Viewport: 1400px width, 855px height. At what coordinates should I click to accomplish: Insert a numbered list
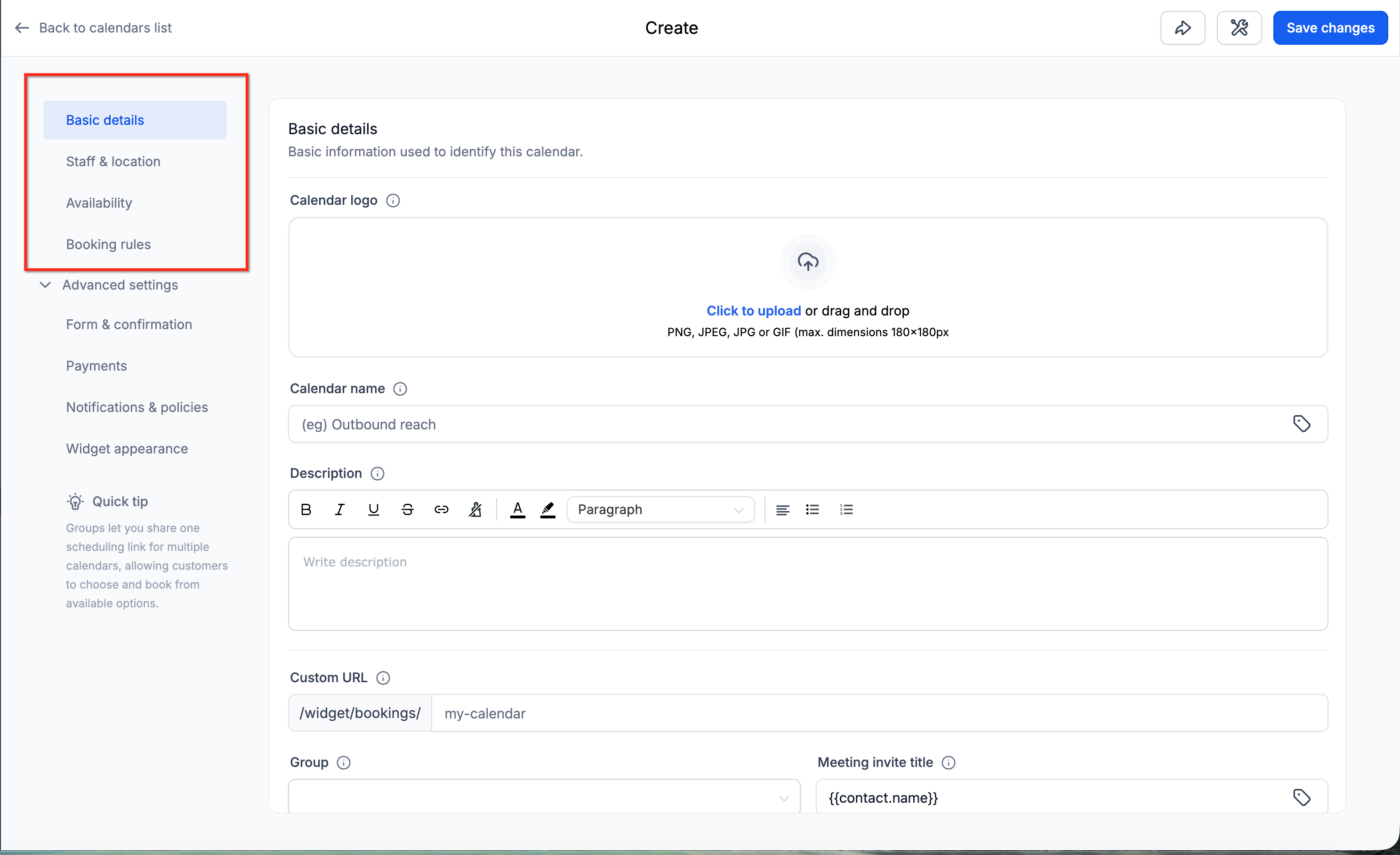click(x=846, y=509)
